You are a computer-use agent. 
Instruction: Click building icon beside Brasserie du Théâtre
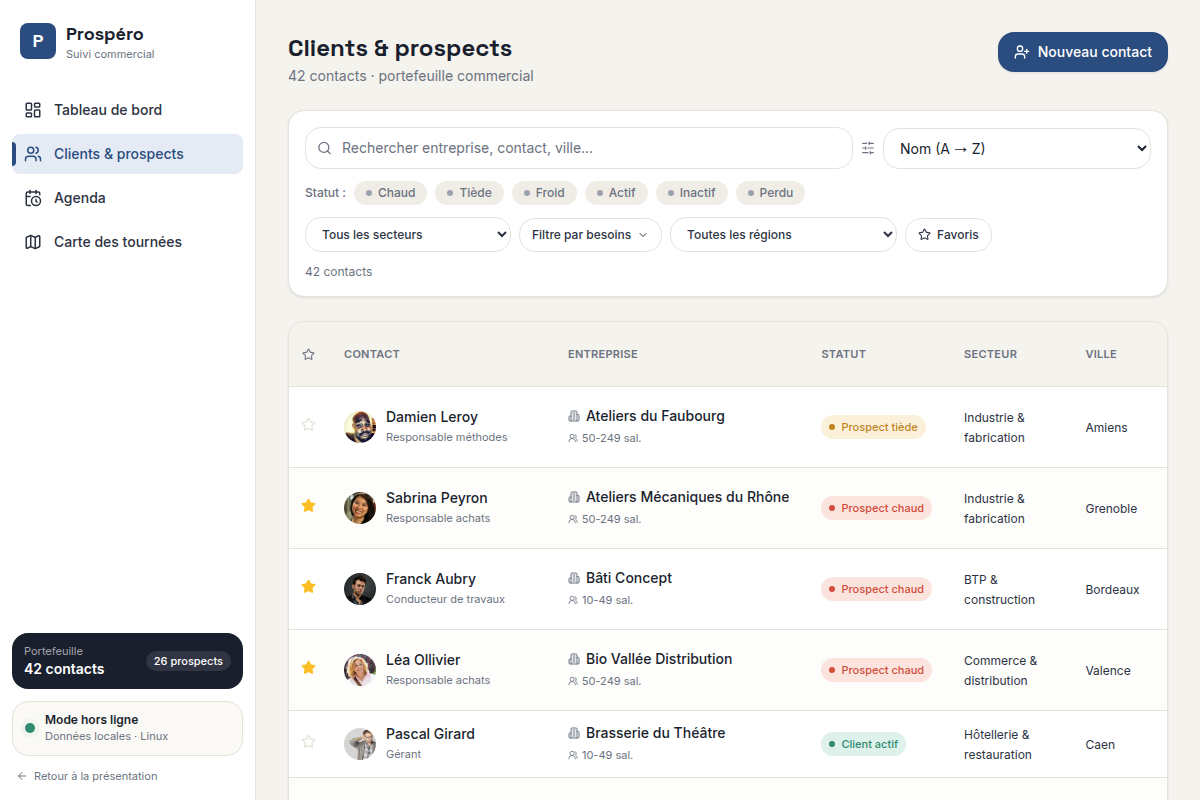(574, 733)
